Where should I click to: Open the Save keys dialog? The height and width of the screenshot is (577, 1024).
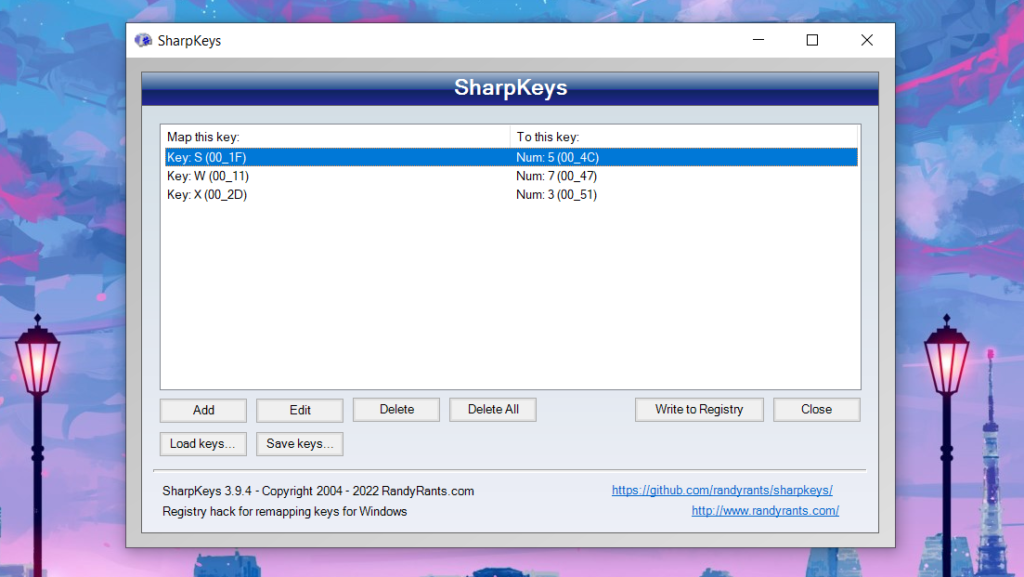point(300,444)
